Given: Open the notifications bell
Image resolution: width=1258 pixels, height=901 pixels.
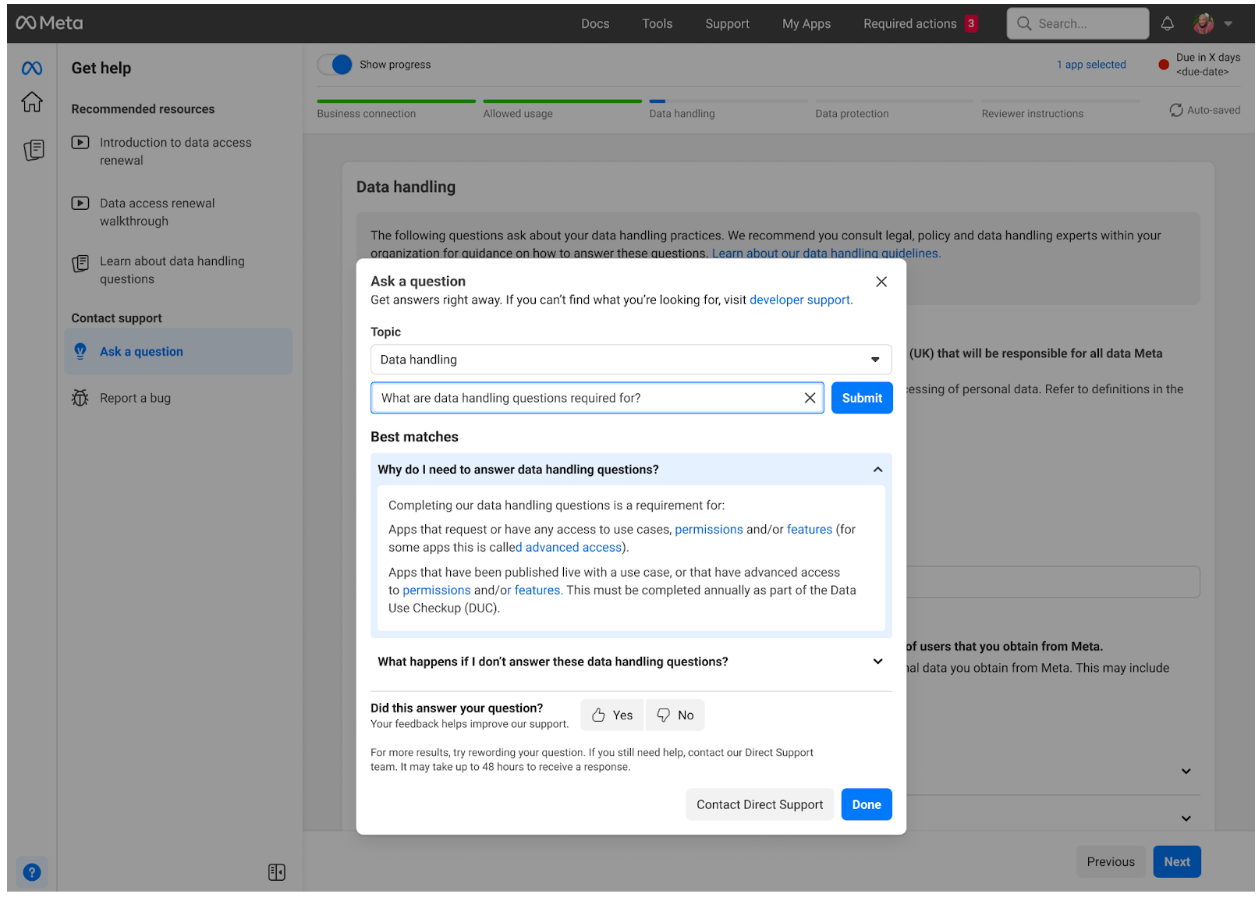Looking at the screenshot, I should pyautogui.click(x=1167, y=24).
